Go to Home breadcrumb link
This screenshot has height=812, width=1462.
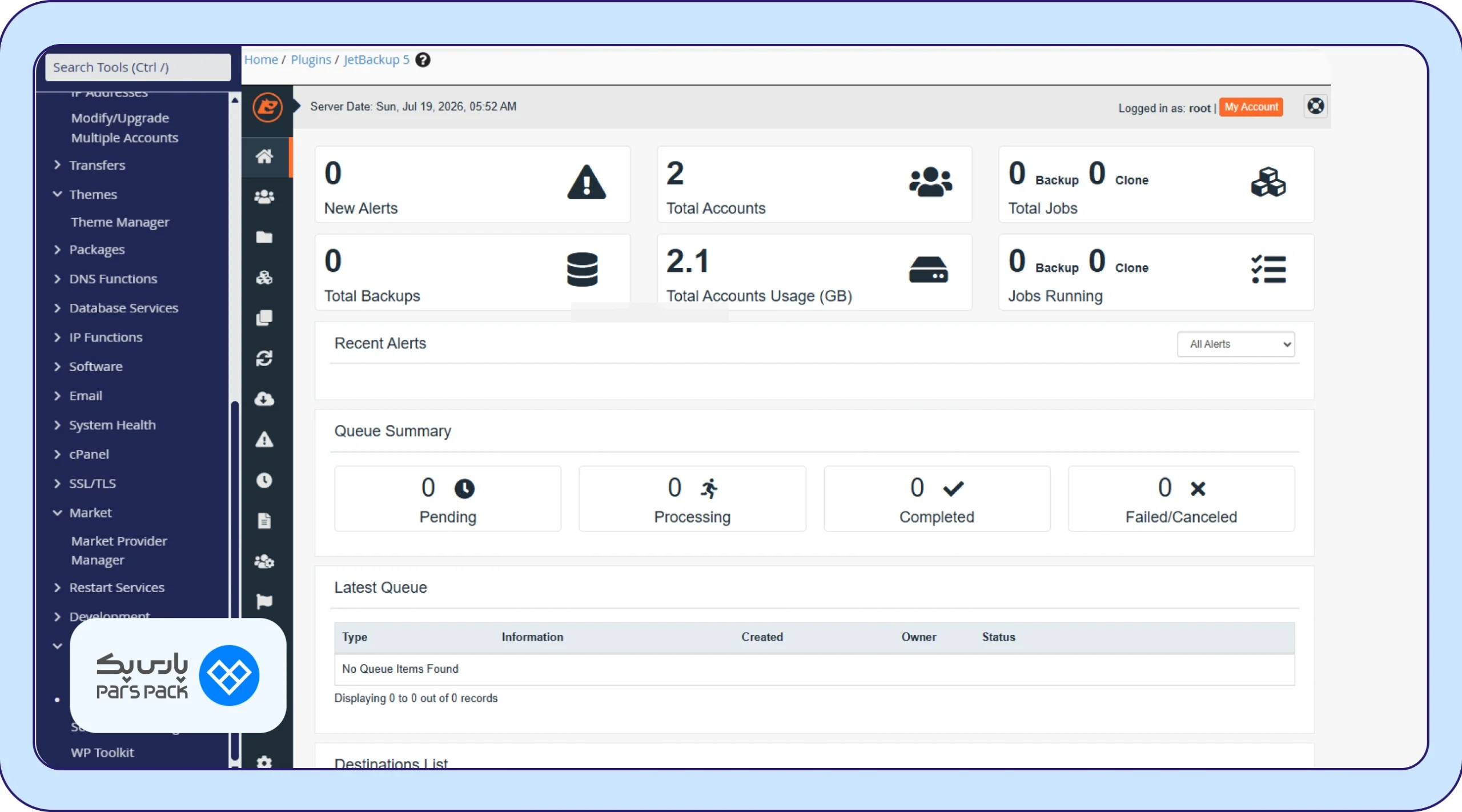(261, 59)
